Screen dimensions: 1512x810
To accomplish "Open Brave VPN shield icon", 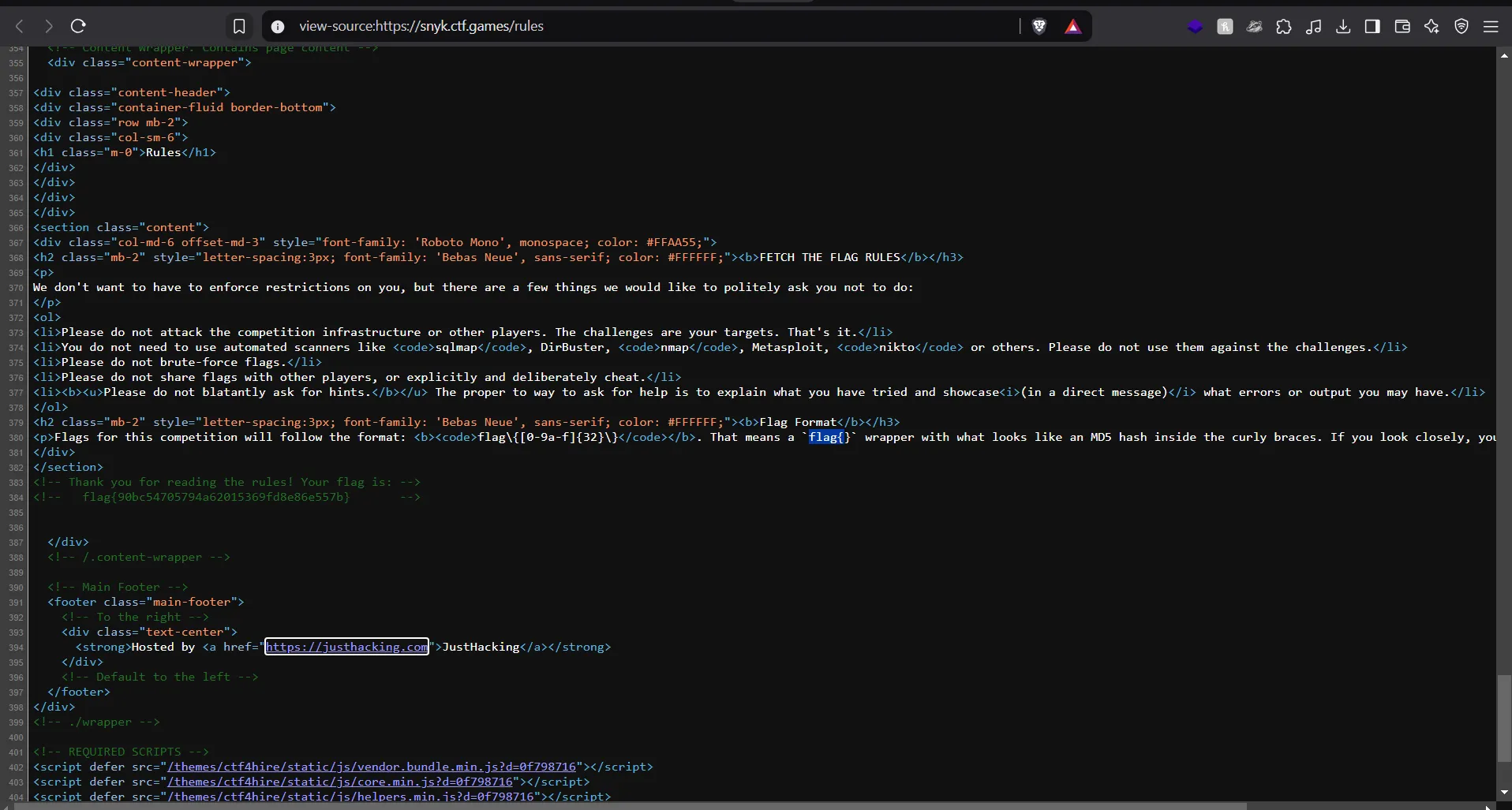I will point(1461,26).
